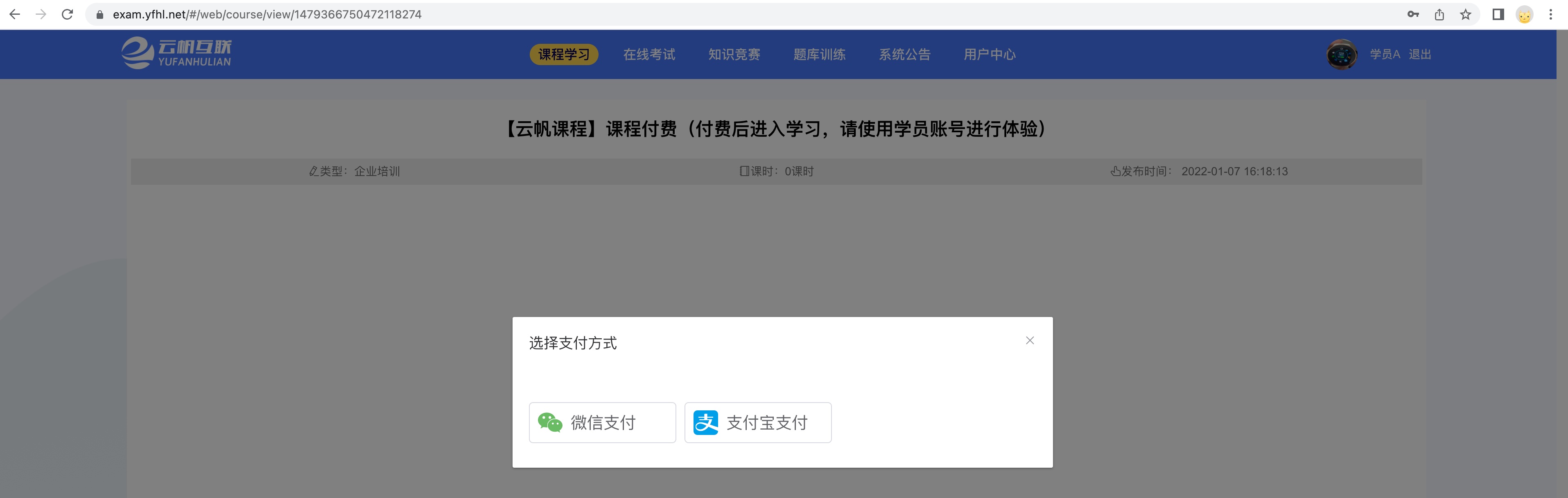Click the 发布时间 2022-01-07 16:18:13 text

(1199, 172)
